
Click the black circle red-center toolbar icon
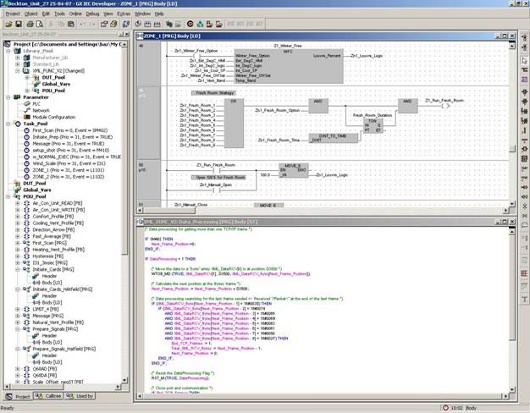[190, 24]
